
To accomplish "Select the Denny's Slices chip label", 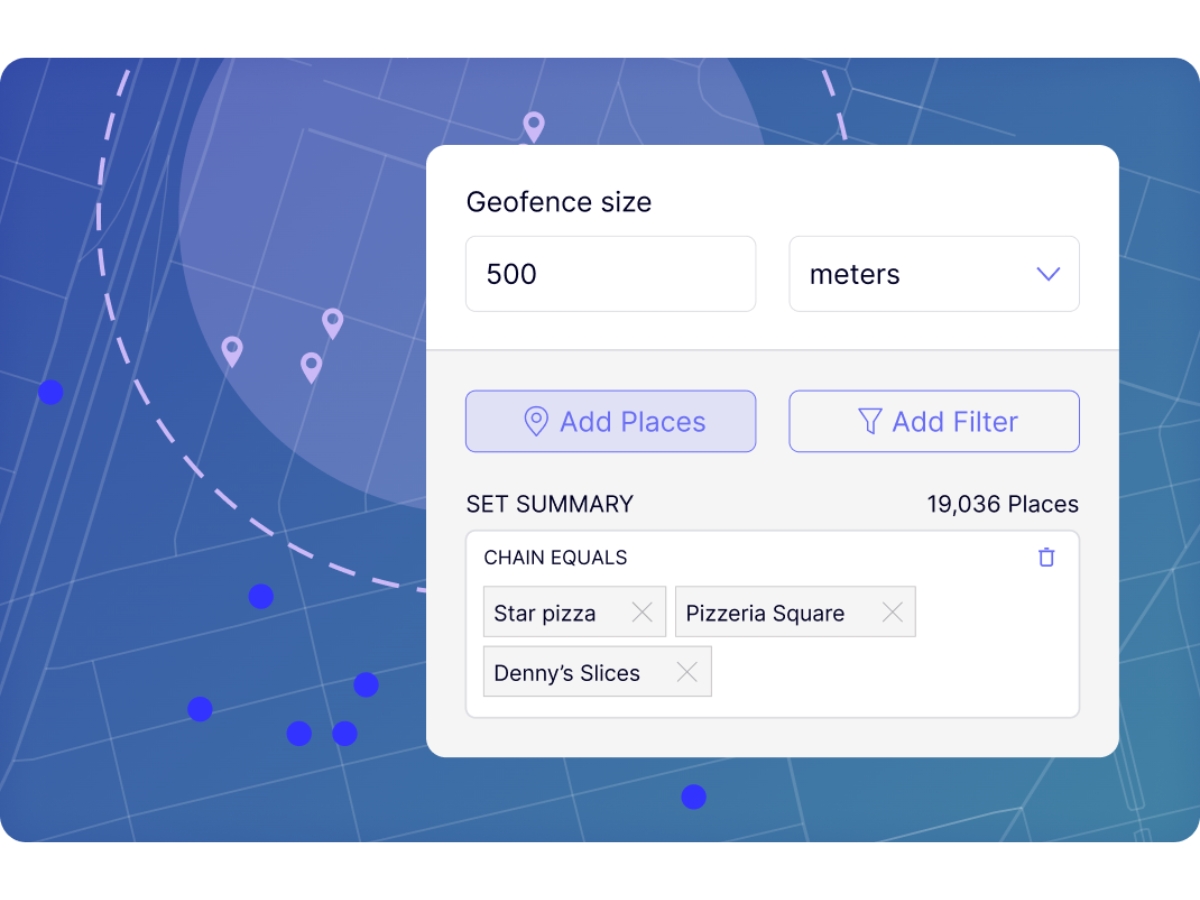I will (x=567, y=673).
